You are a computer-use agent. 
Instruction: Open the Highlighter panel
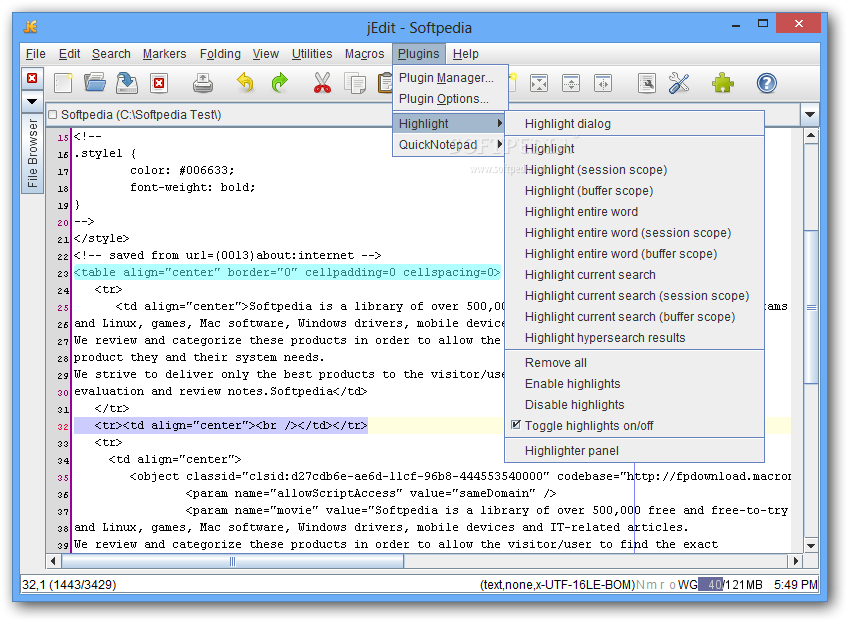(x=634, y=451)
